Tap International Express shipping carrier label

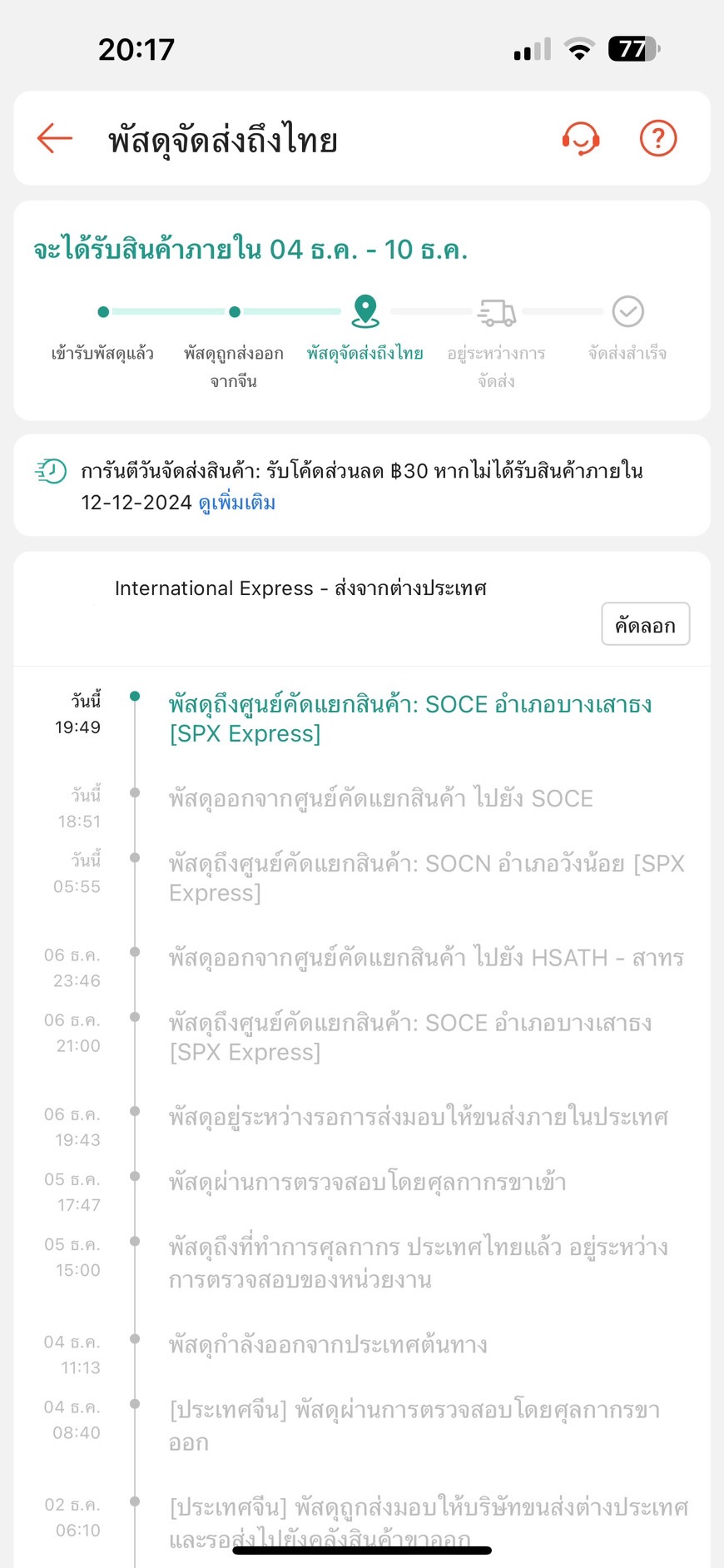tap(300, 588)
